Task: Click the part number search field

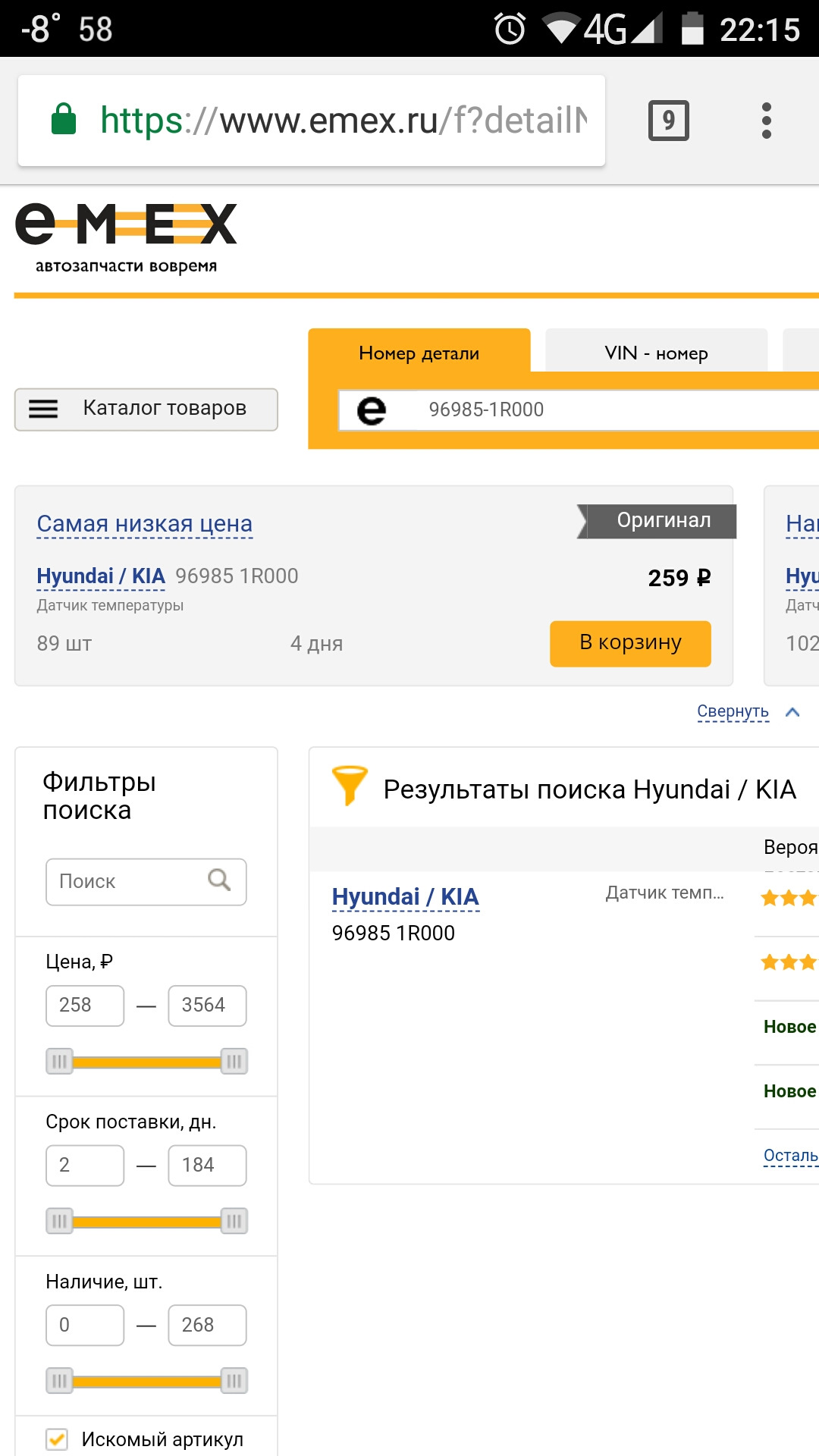Action: 607,410
